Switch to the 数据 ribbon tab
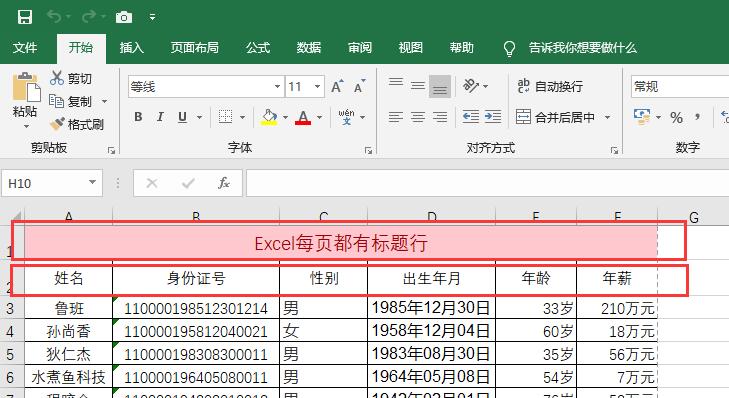The width and height of the screenshot is (729, 398). click(309, 48)
